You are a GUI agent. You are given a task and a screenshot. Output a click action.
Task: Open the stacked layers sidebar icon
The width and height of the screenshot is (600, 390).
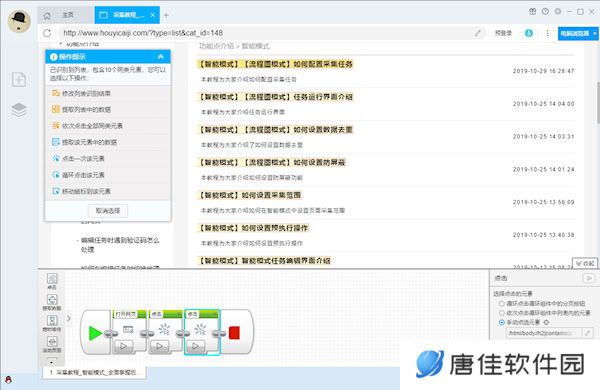pyautogui.click(x=19, y=110)
